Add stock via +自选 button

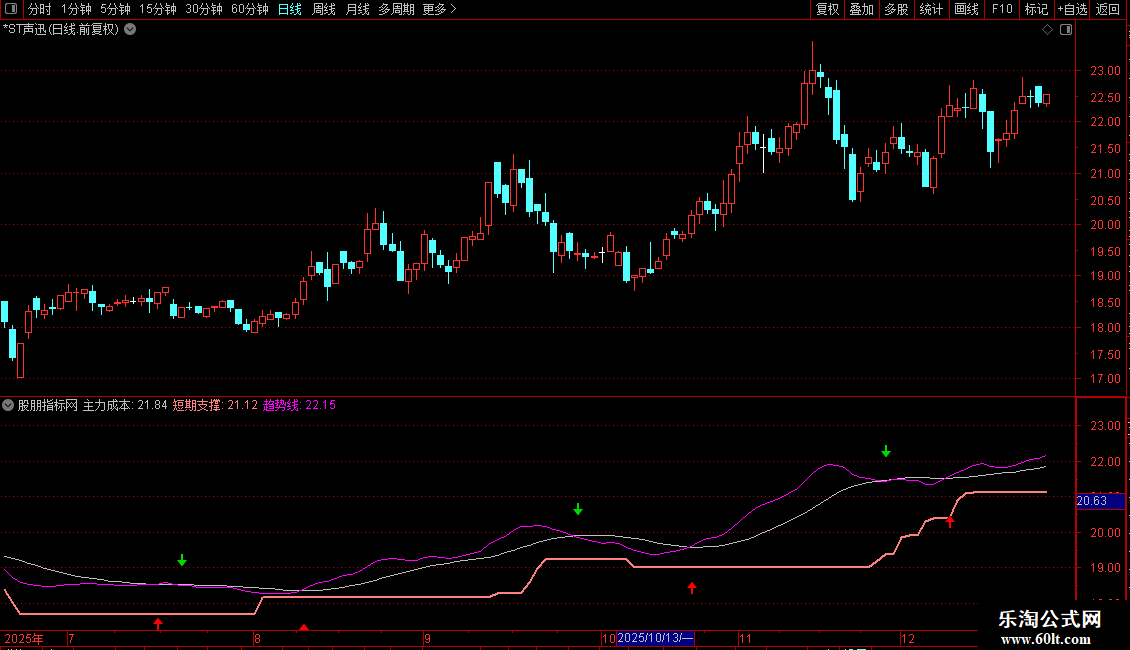pyautogui.click(x=1072, y=9)
